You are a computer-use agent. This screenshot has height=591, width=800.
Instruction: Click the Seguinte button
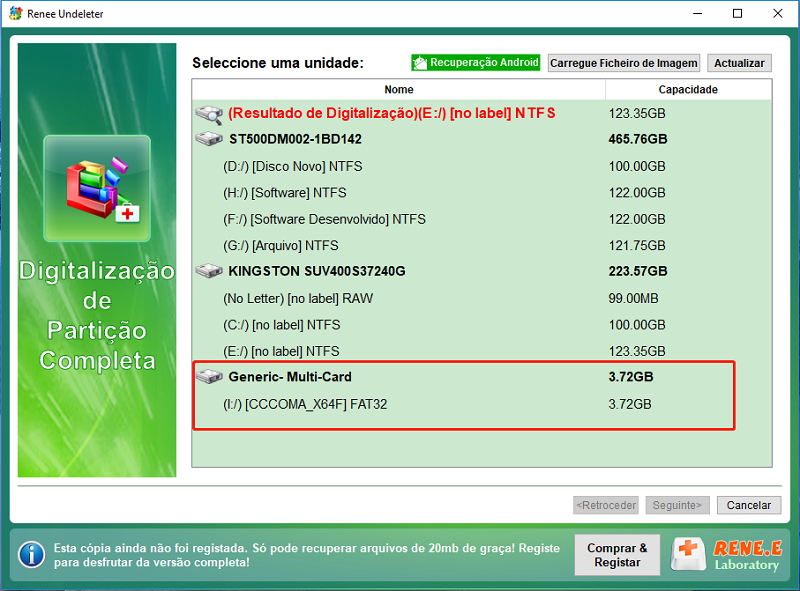click(x=677, y=505)
